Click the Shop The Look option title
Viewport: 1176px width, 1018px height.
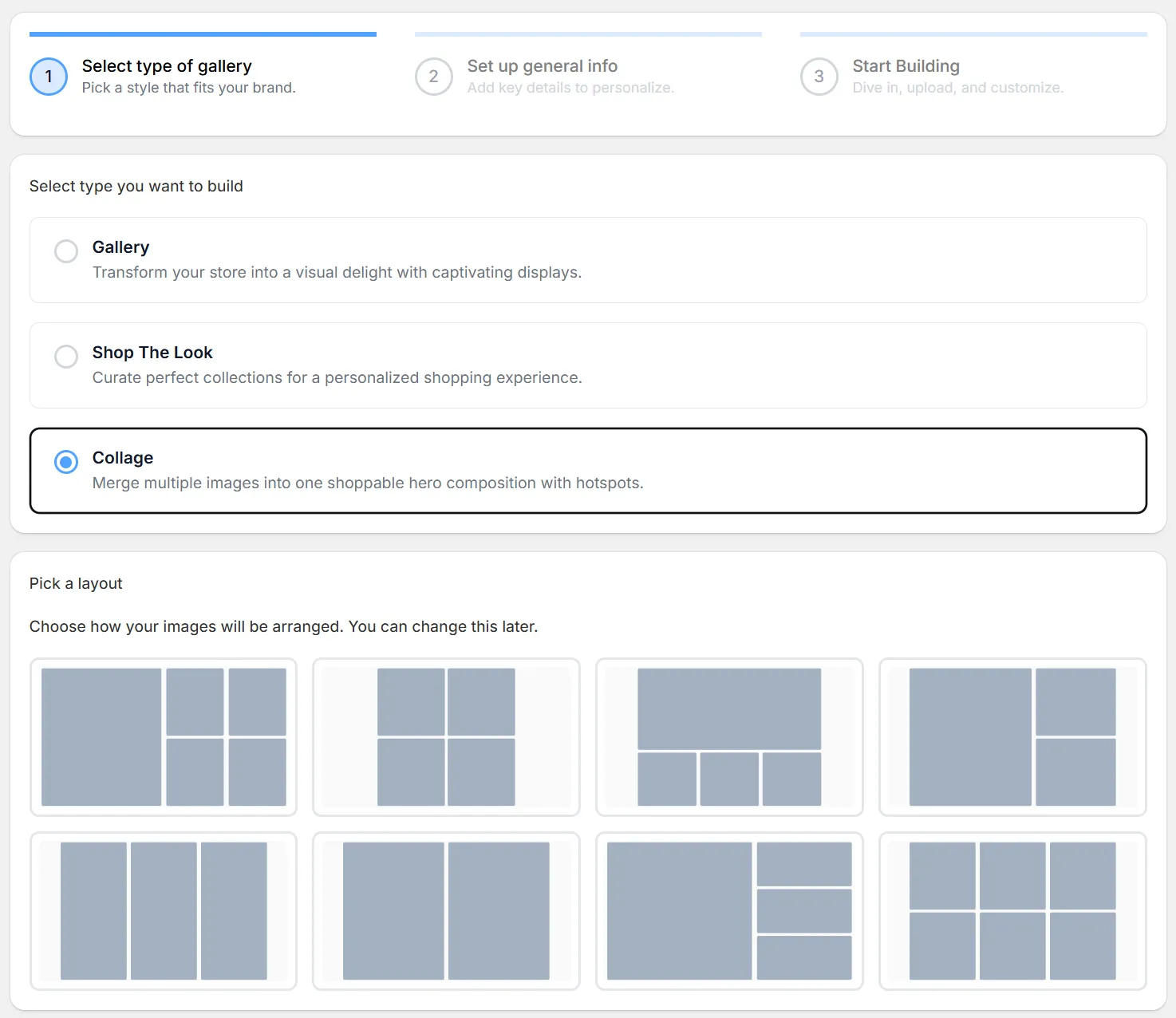click(152, 353)
